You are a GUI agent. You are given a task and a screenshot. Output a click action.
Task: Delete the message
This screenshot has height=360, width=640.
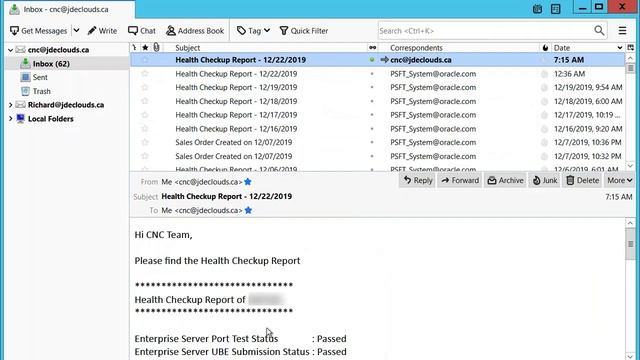click(x=582, y=180)
